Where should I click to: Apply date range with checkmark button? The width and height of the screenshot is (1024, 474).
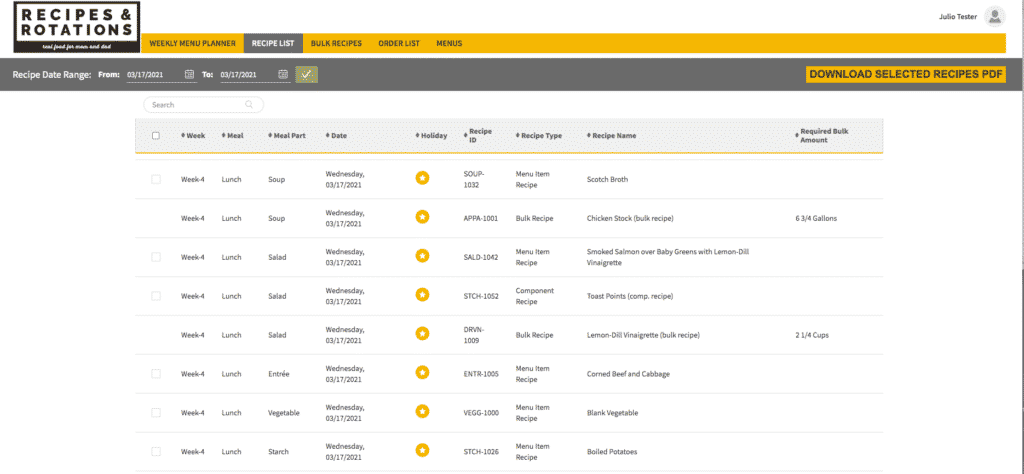click(x=306, y=74)
